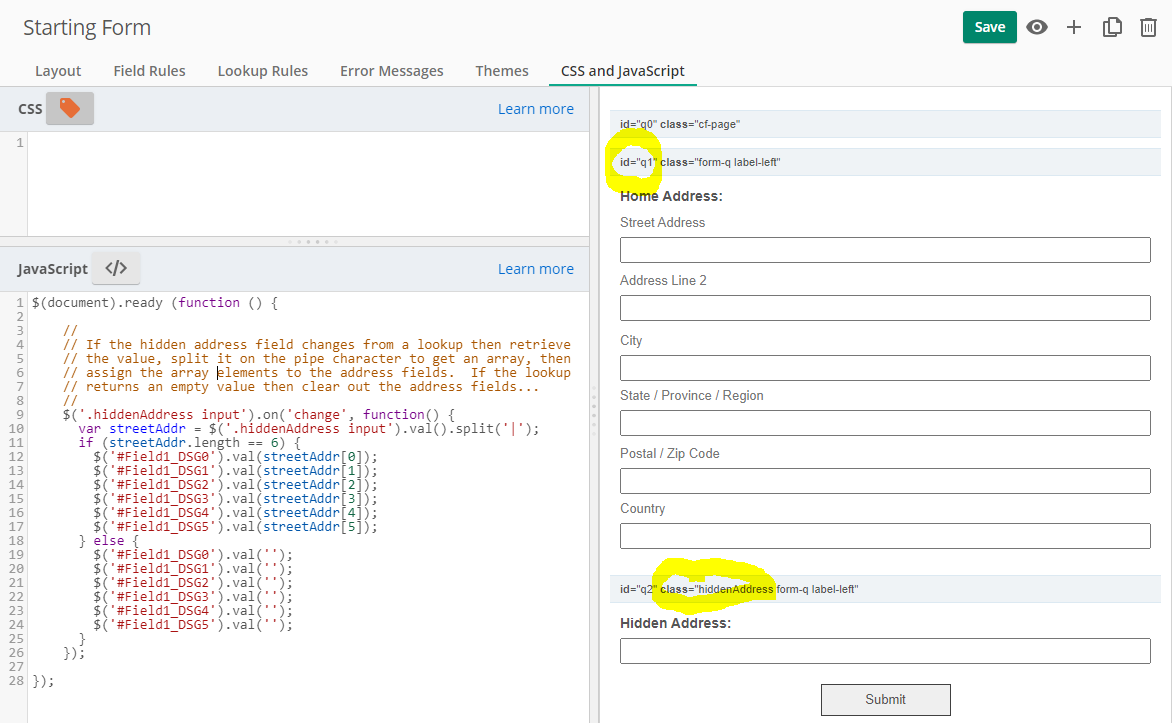Image resolution: width=1172 pixels, height=723 pixels.
Task: Click the comment line starting 'returns an empty value'
Action: pyautogui.click(x=301, y=387)
